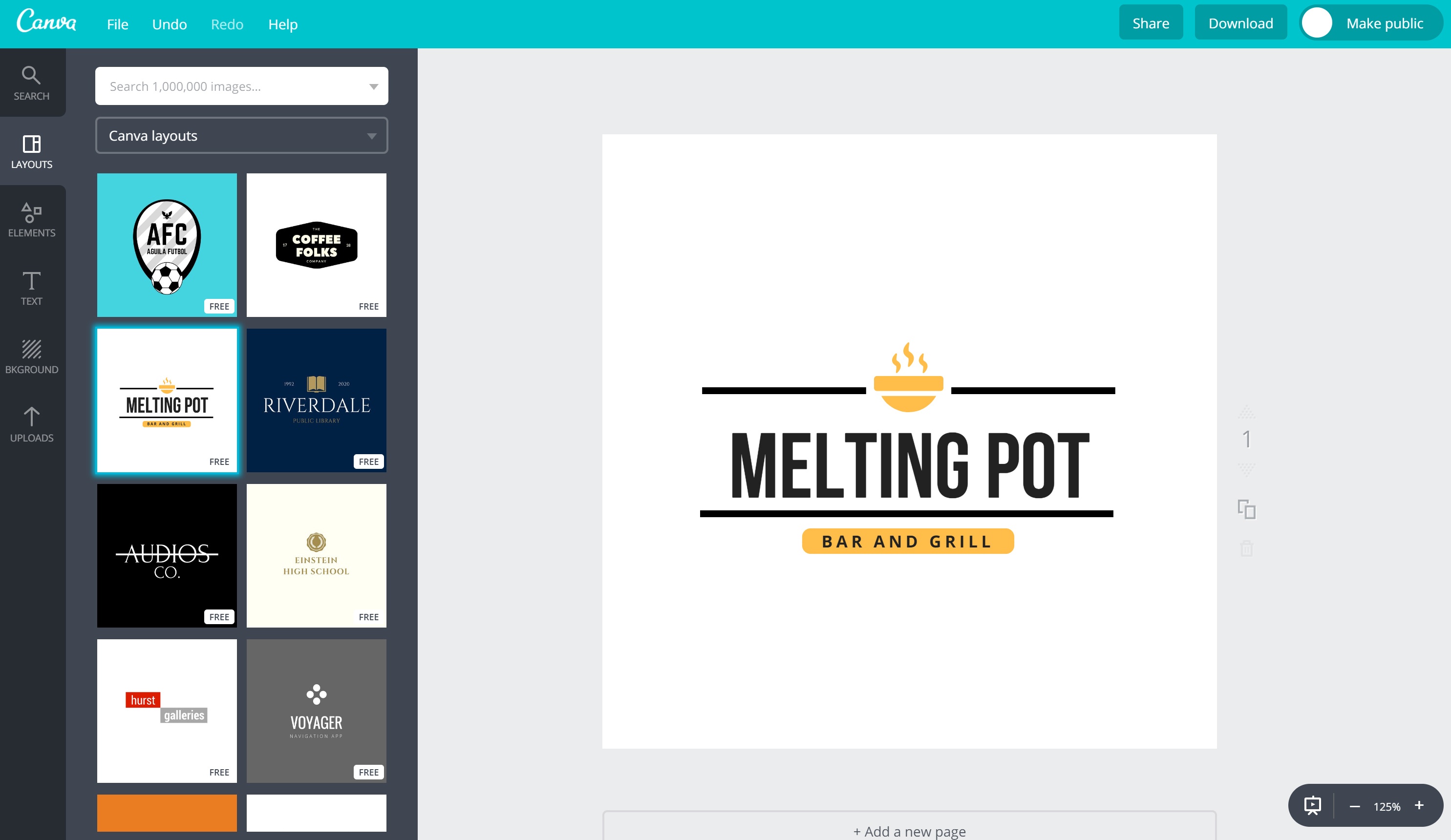Enable full-screen presentation mode toggle
The width and height of the screenshot is (1451, 840).
coord(1314,806)
